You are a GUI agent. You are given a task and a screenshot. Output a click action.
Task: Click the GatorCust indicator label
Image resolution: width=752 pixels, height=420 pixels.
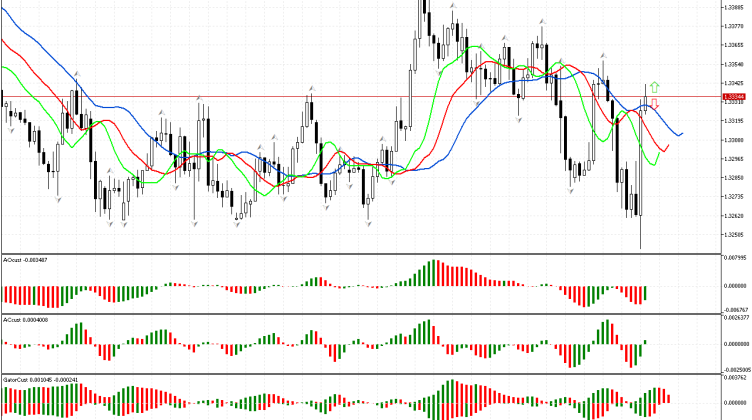[40, 381]
